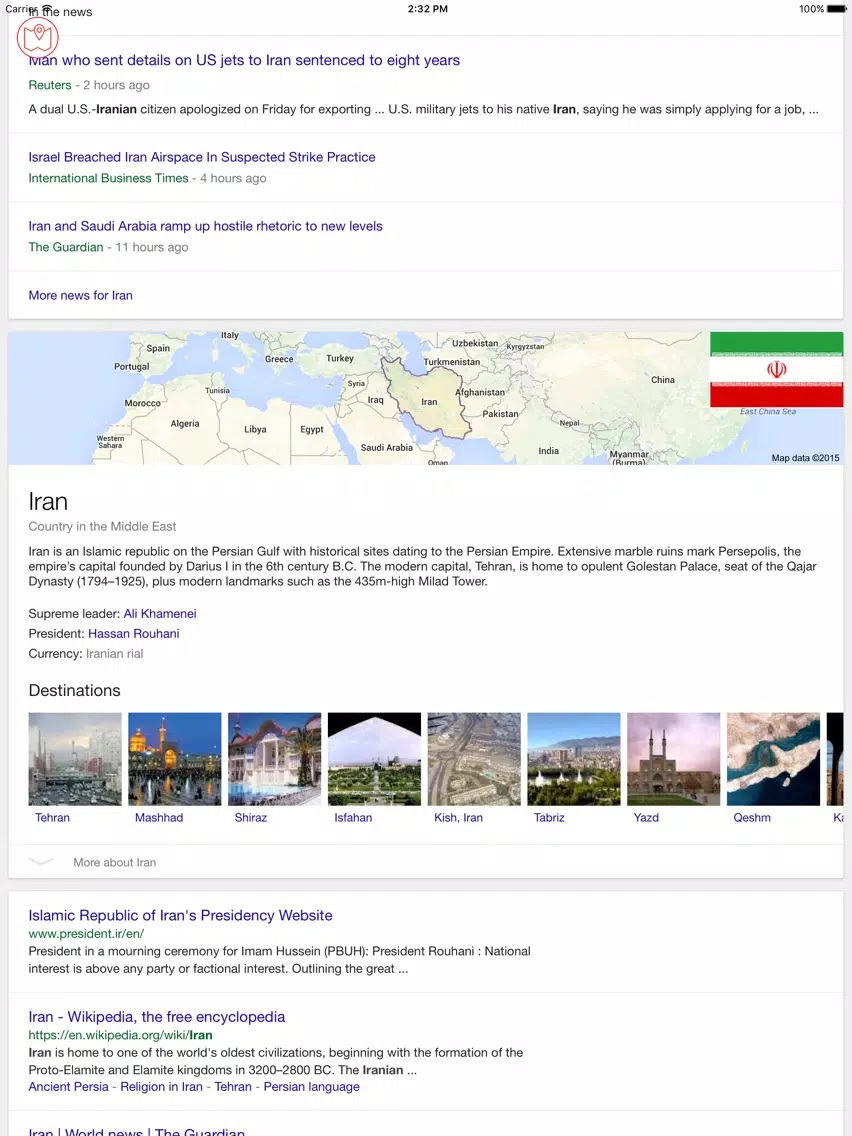852x1136 pixels.
Task: Open 'Tehran' Wikipedia sitelink
Action: [x=233, y=1087]
